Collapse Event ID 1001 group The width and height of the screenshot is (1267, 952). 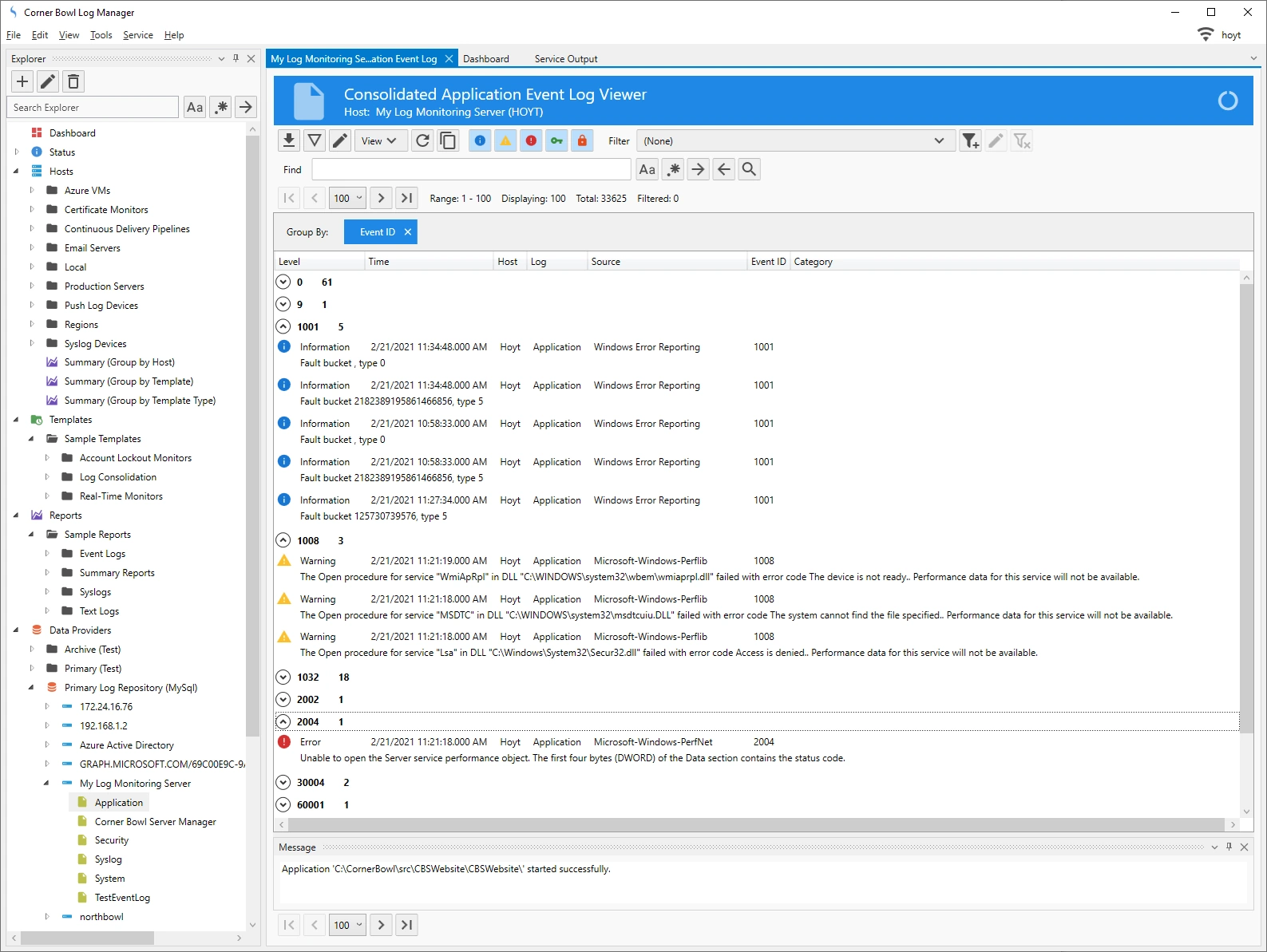[x=283, y=326]
